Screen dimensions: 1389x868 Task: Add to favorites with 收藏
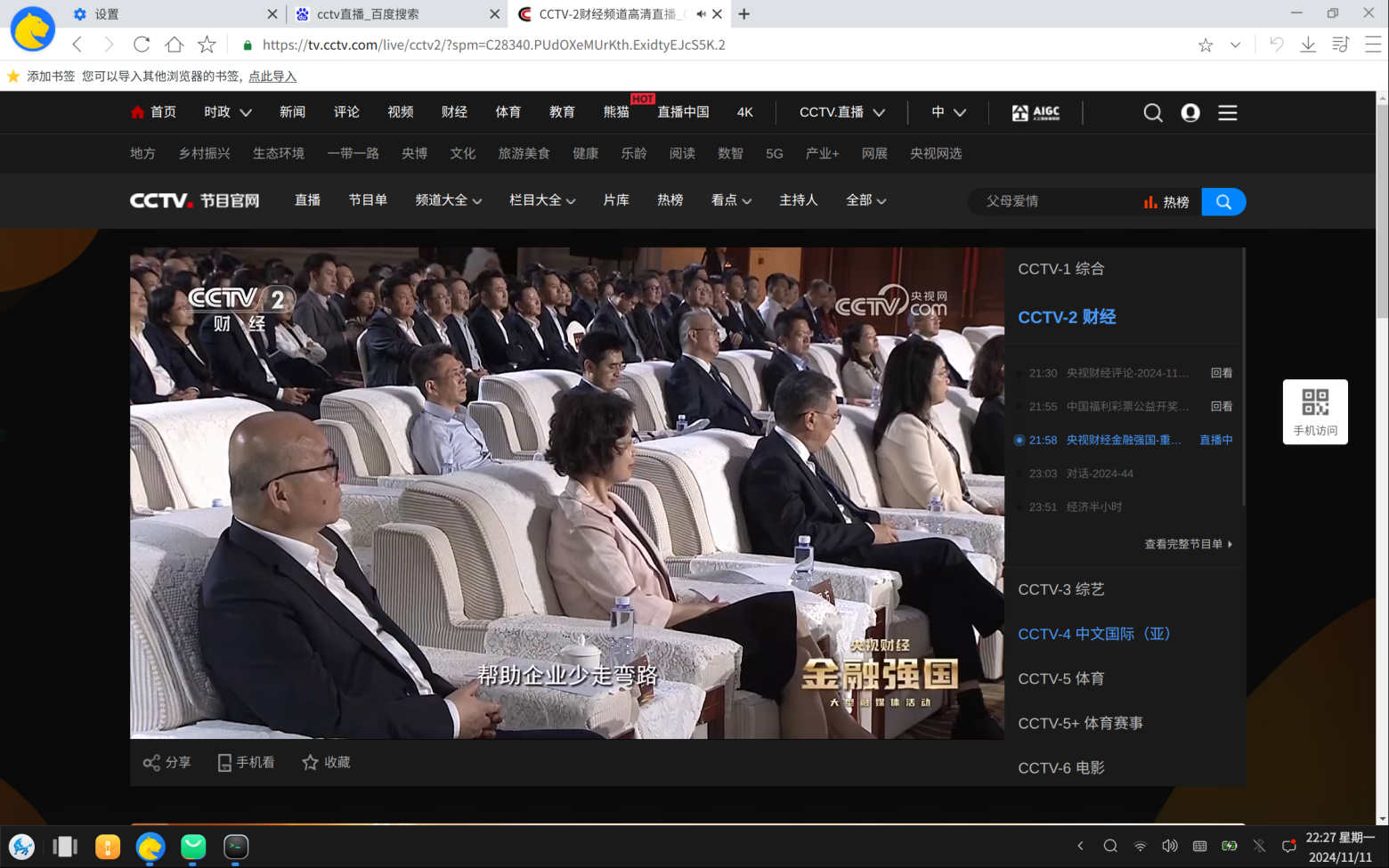[x=326, y=762]
